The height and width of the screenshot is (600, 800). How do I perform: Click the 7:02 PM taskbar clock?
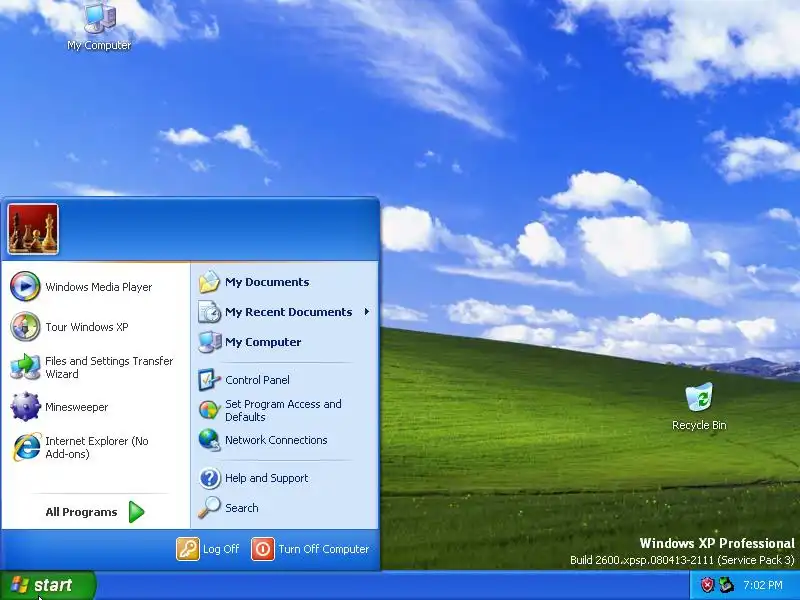point(763,585)
